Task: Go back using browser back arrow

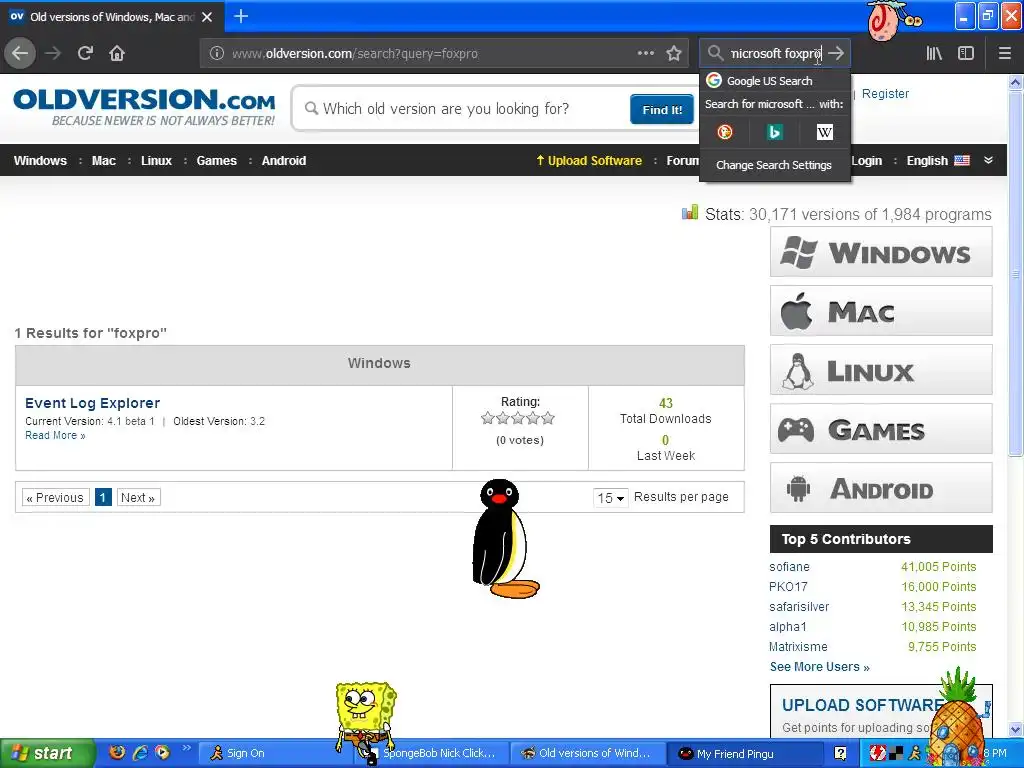Action: point(20,54)
